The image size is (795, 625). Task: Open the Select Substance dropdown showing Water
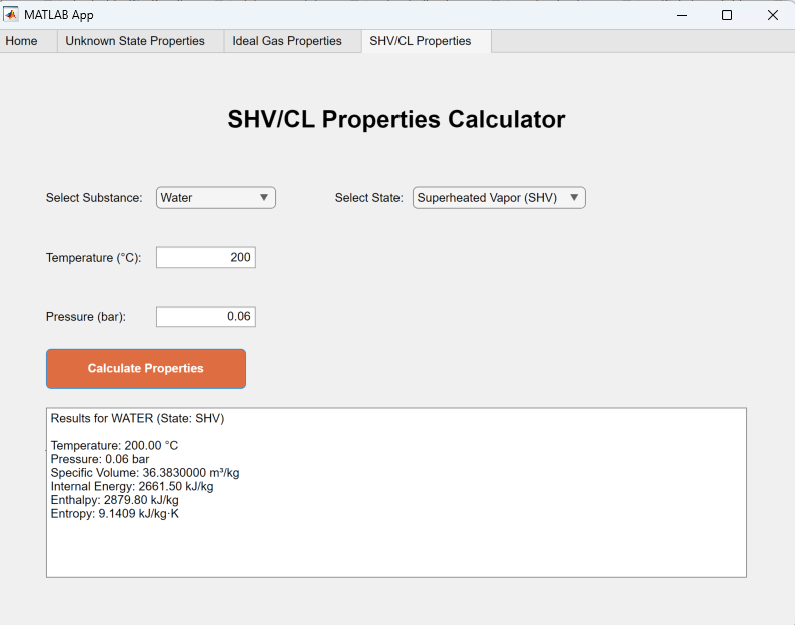[x=215, y=198]
